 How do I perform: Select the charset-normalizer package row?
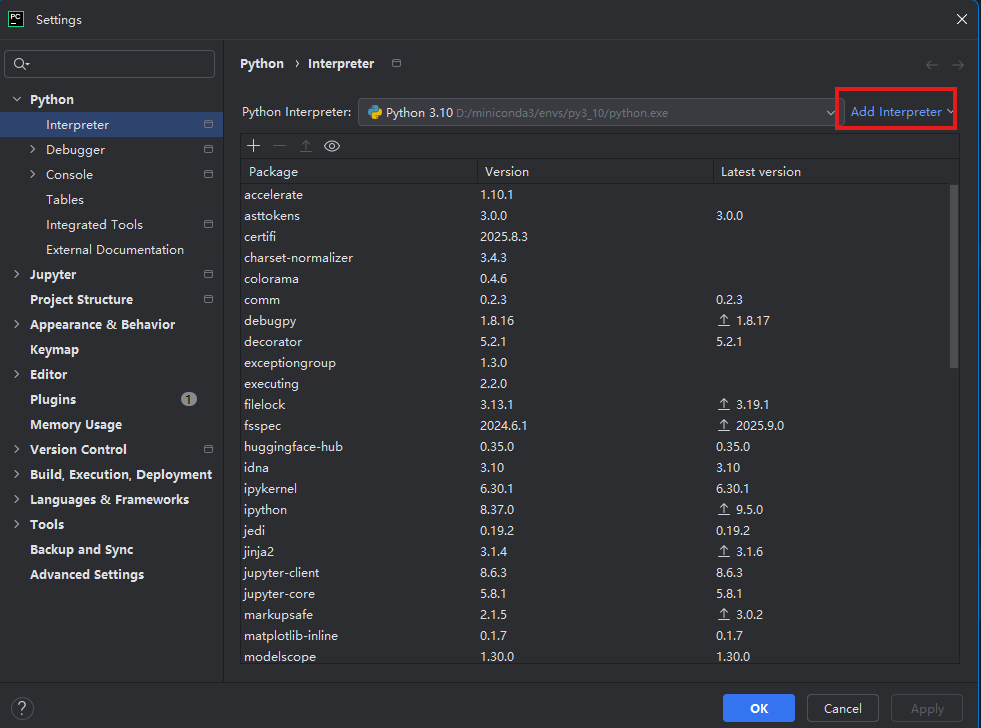point(595,258)
